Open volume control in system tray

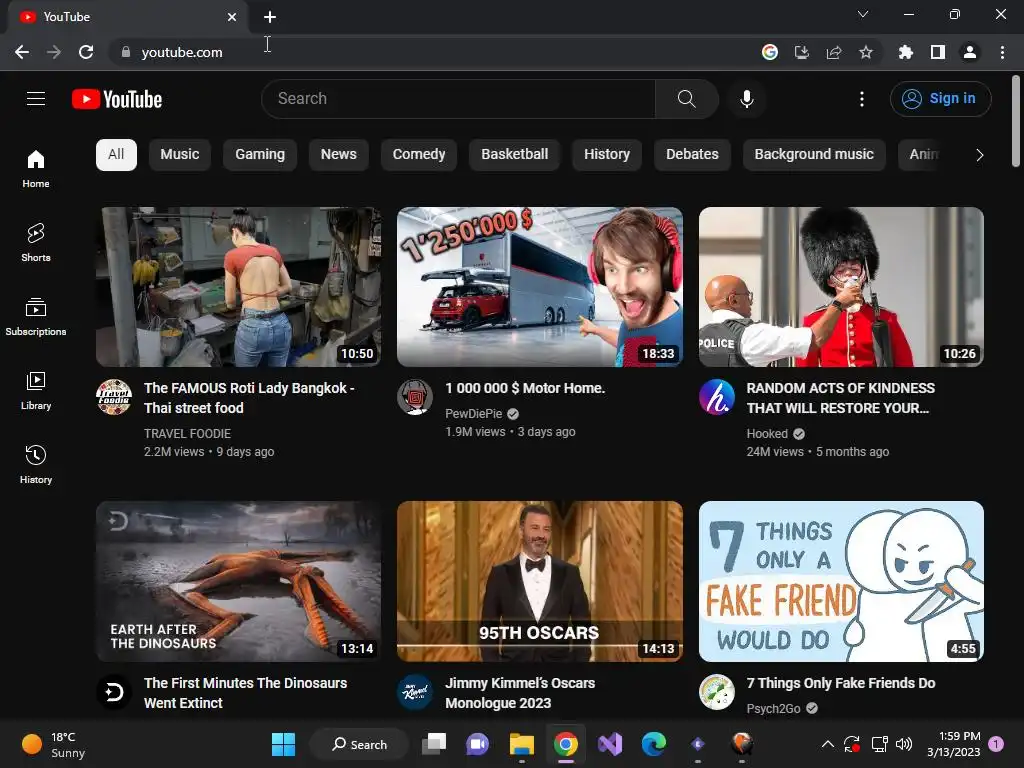click(x=904, y=744)
